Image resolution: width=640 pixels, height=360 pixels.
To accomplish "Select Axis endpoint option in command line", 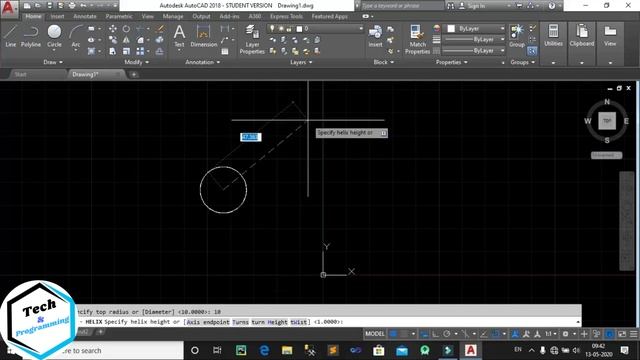I will point(208,322).
